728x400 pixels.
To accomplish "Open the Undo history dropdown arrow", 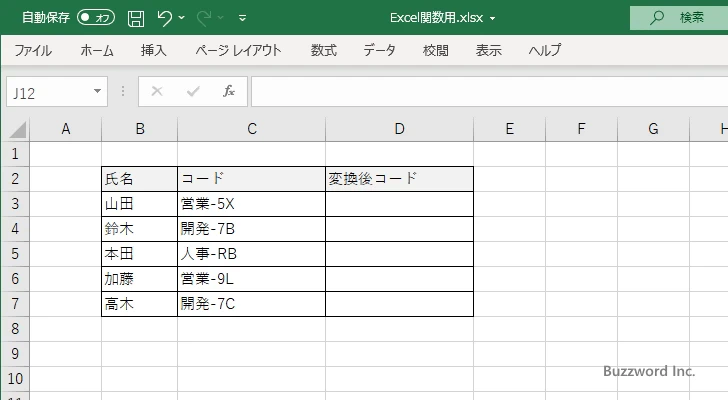I will pyautogui.click(x=182, y=18).
